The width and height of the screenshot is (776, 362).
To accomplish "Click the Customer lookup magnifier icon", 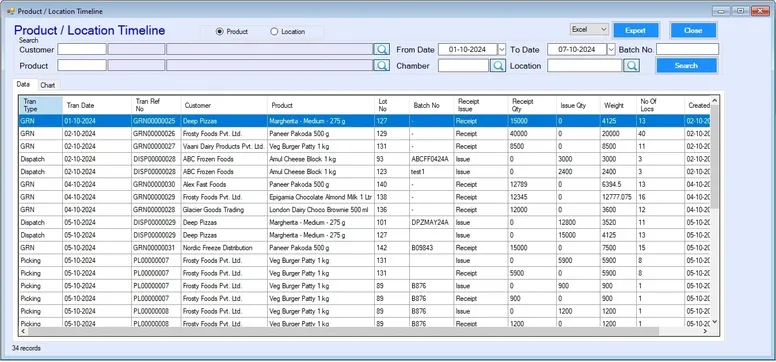I will coord(381,49).
